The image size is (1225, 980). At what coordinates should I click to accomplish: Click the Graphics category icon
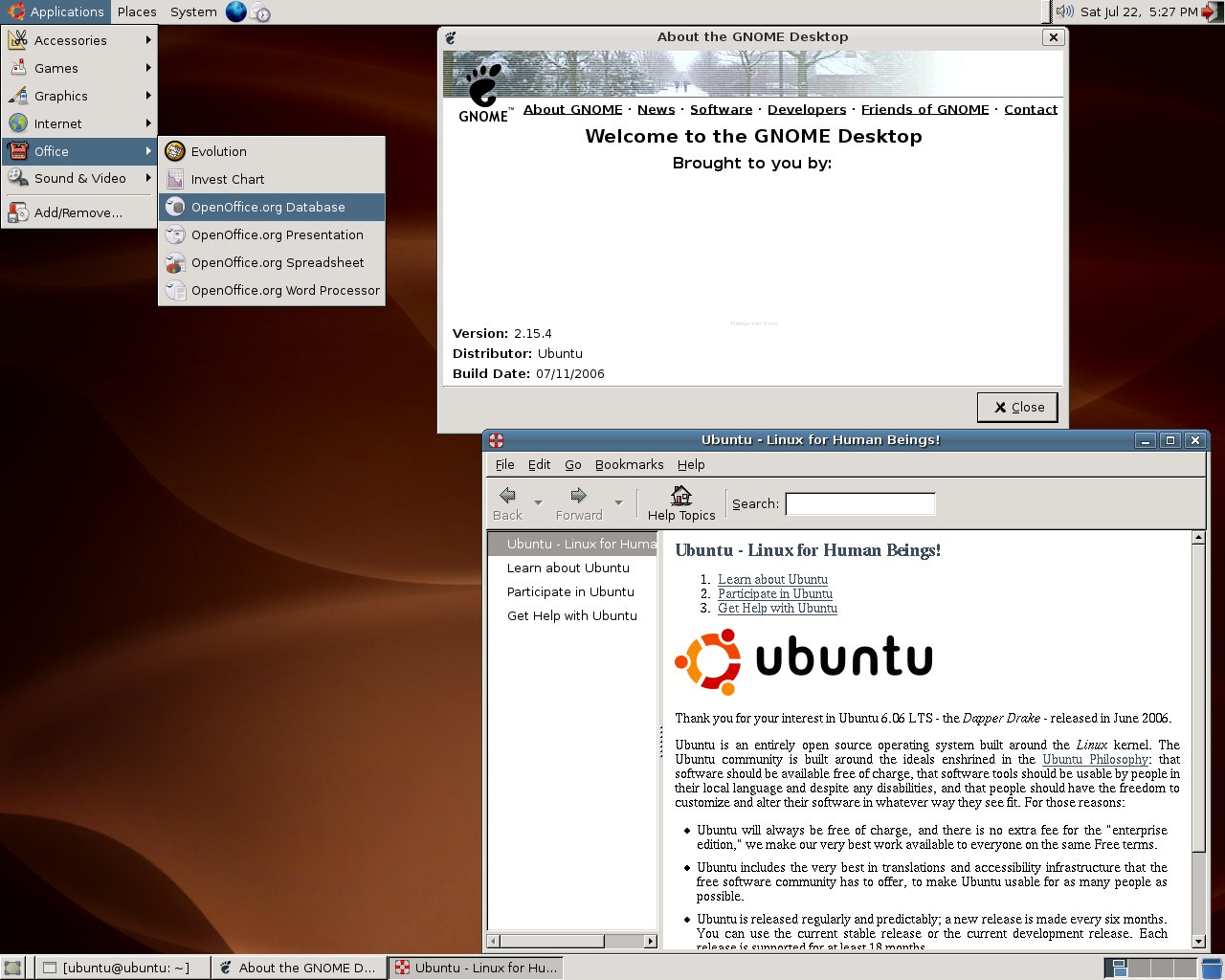[18, 96]
